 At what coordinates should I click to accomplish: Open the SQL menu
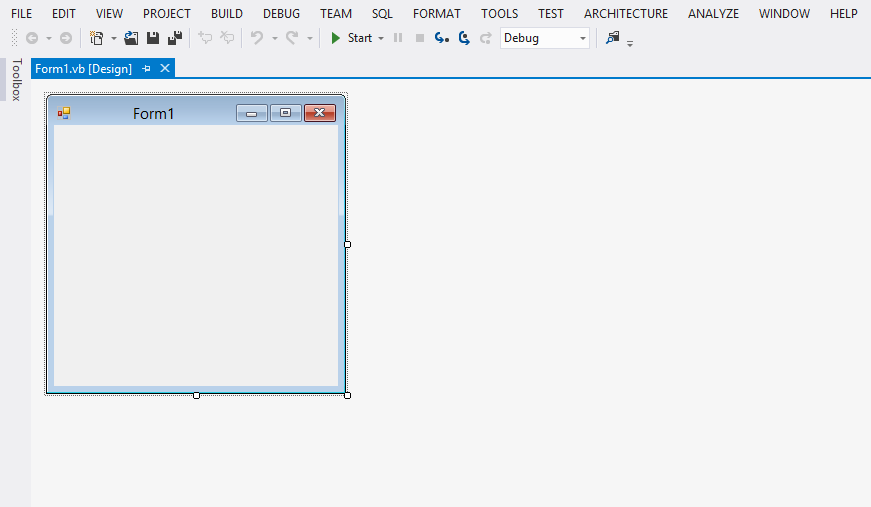pos(382,13)
